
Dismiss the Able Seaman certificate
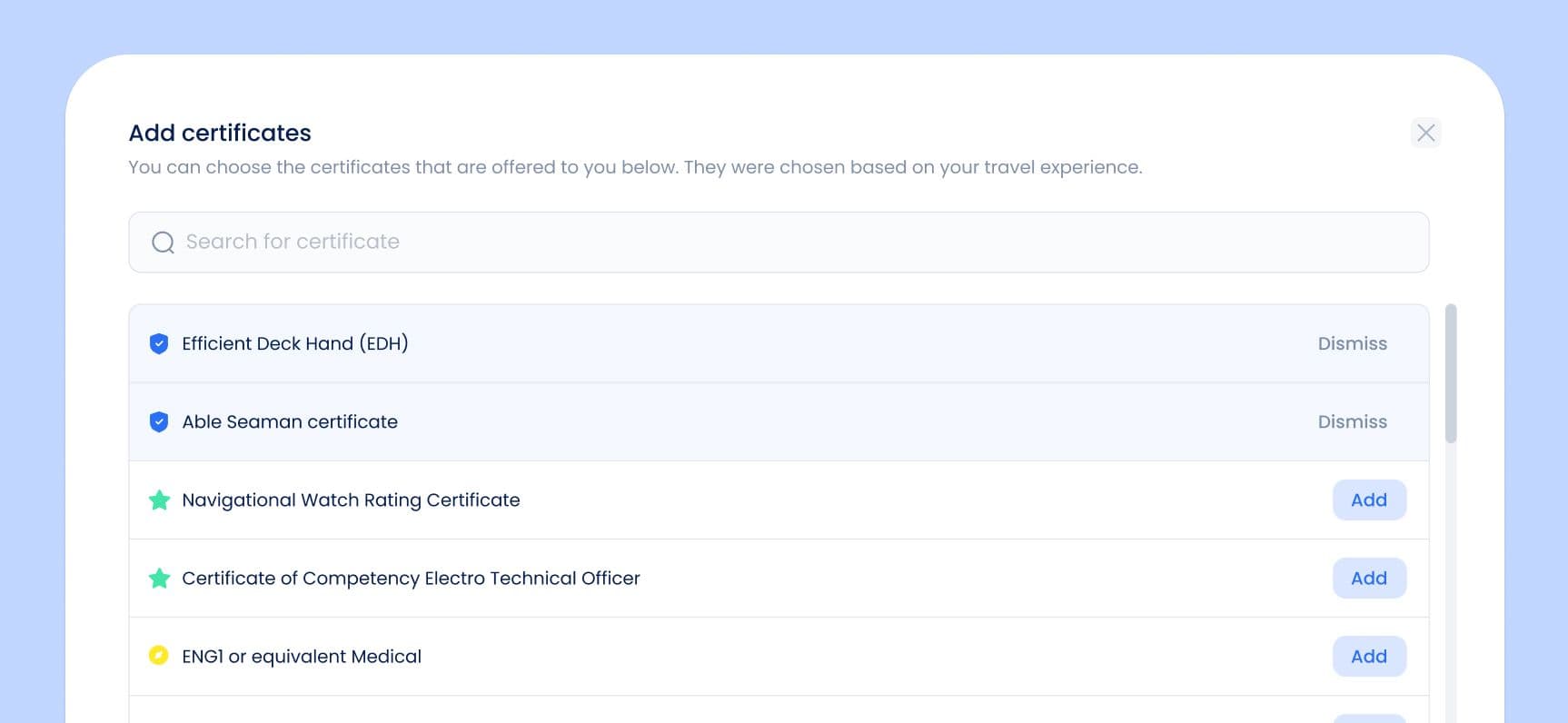pyautogui.click(x=1352, y=421)
